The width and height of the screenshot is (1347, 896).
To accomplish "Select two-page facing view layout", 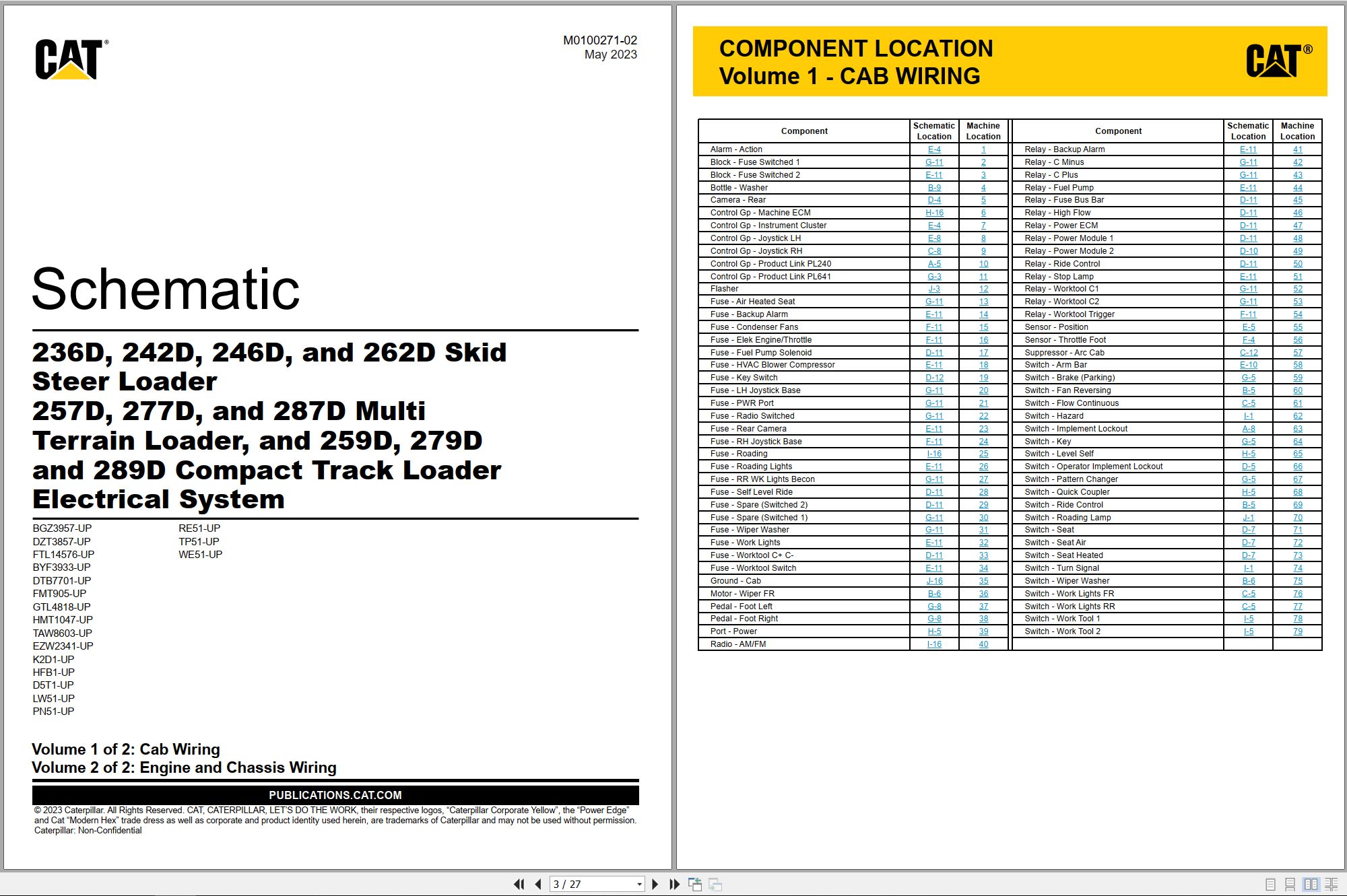I will pyautogui.click(x=1311, y=884).
